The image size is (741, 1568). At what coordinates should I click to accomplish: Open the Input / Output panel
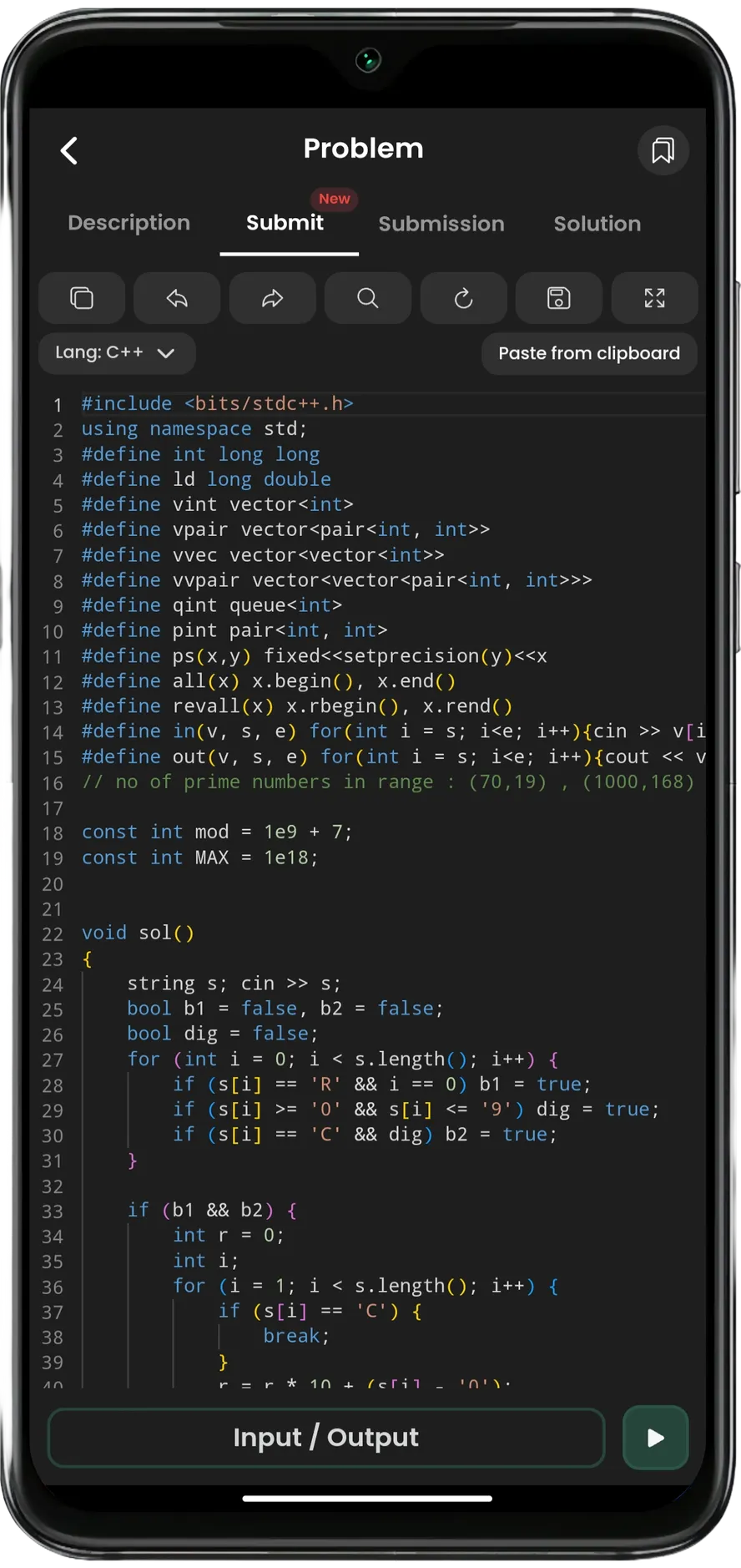point(326,1438)
